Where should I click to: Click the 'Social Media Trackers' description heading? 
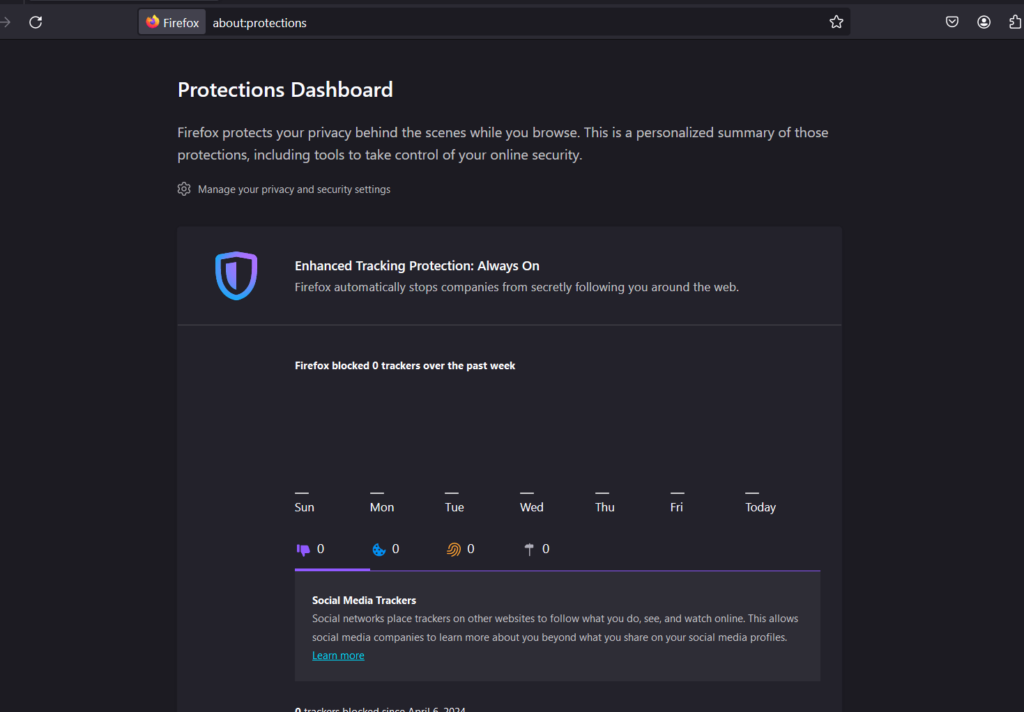tap(364, 600)
